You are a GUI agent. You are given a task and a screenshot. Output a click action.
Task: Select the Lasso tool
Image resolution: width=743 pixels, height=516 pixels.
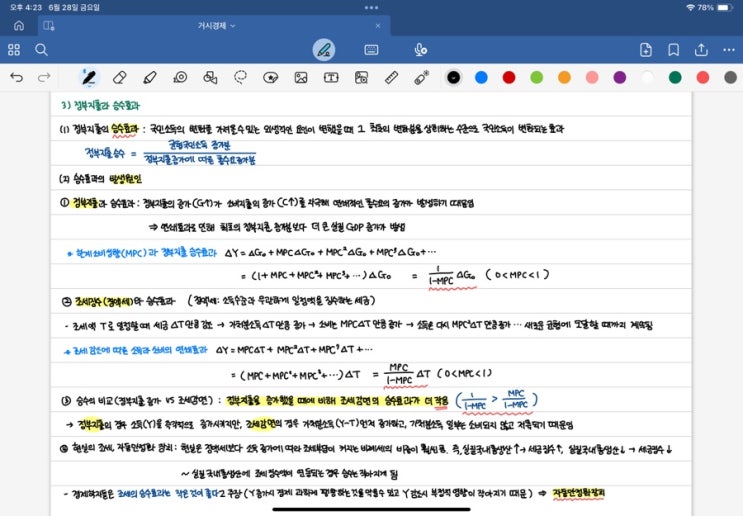pos(241,77)
